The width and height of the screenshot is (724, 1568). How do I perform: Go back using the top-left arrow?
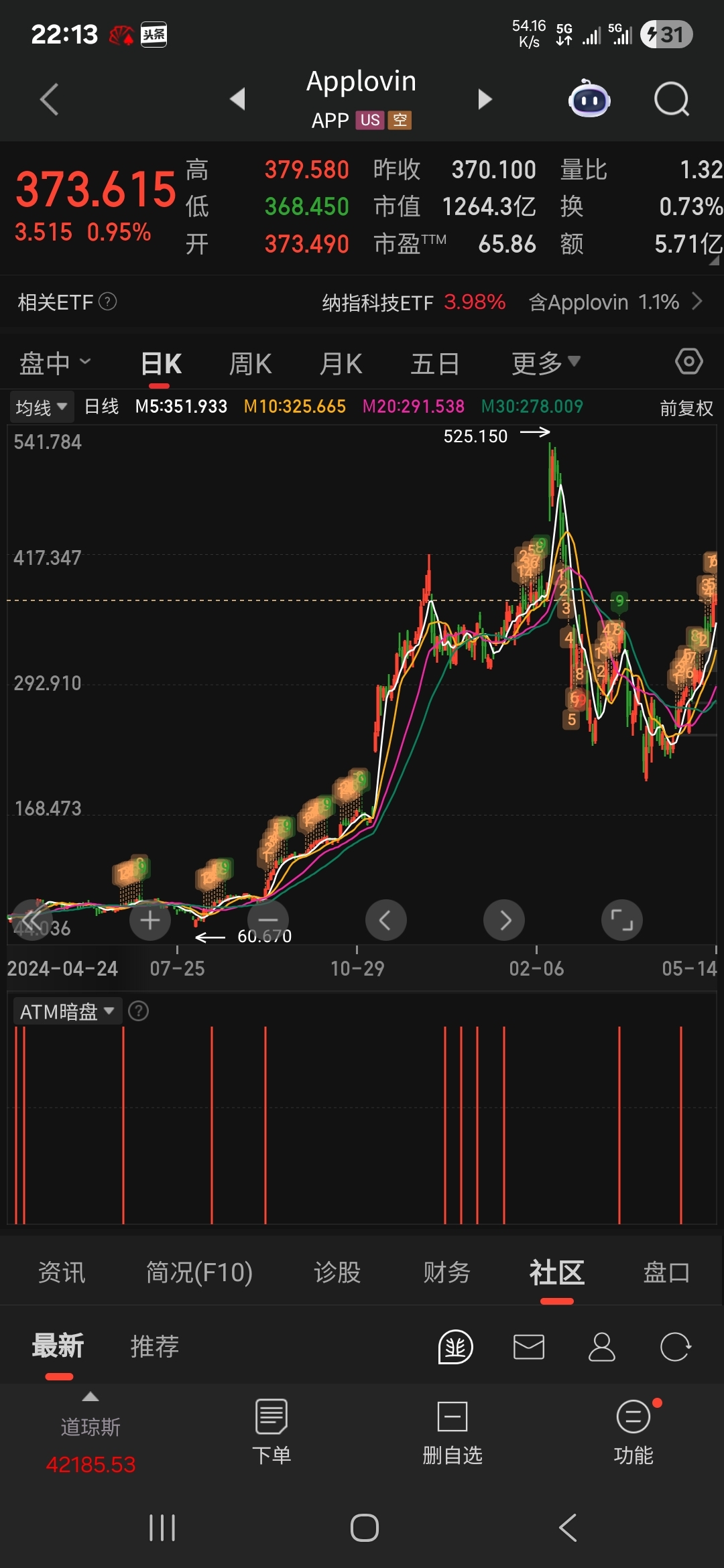[x=49, y=100]
